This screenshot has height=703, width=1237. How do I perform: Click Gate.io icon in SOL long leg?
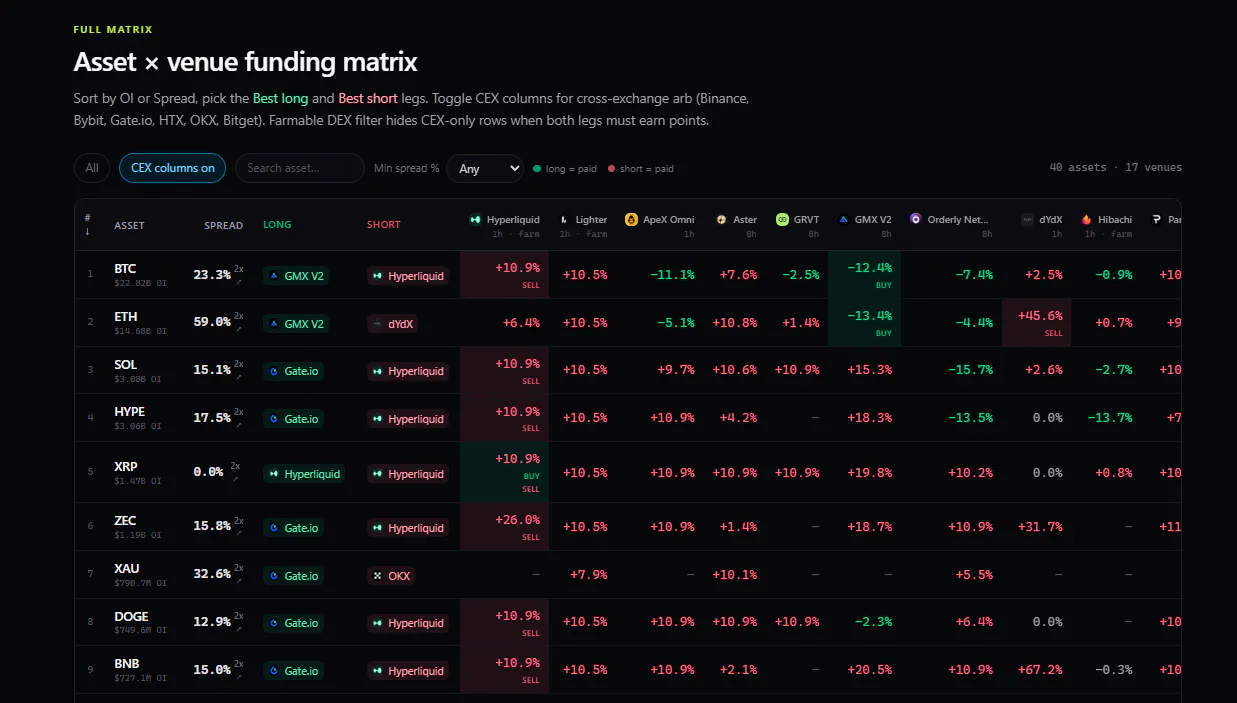point(274,371)
